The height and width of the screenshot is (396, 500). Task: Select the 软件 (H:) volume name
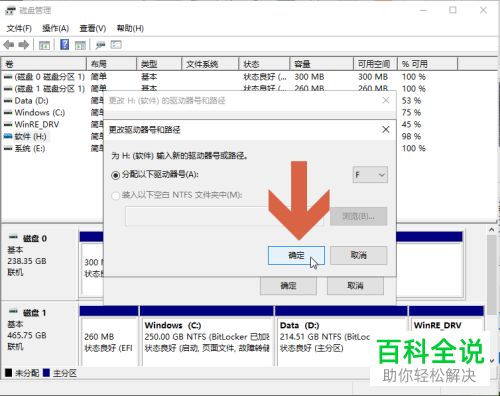(30, 136)
